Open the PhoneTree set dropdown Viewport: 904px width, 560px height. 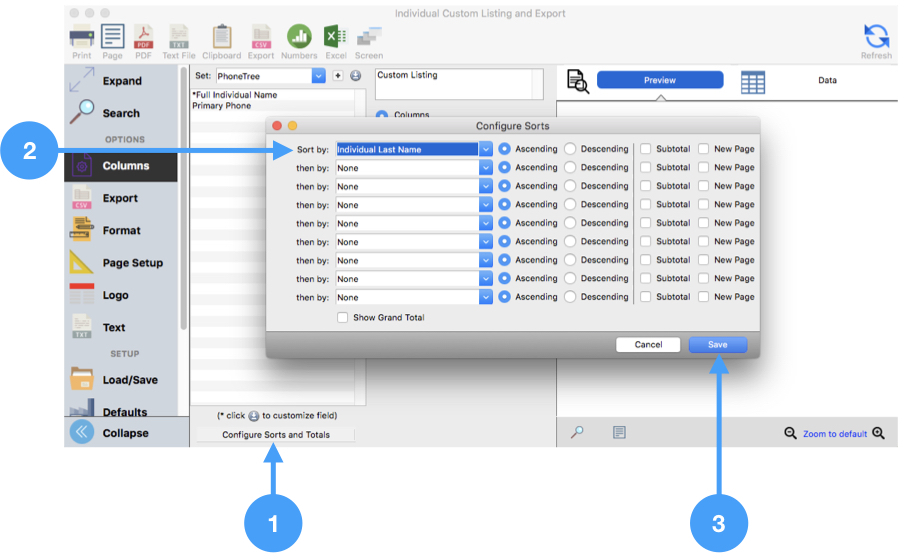(319, 76)
